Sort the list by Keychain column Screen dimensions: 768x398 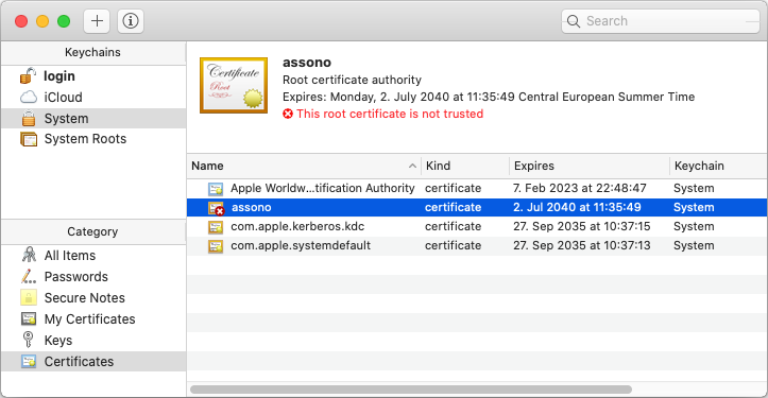718,166
